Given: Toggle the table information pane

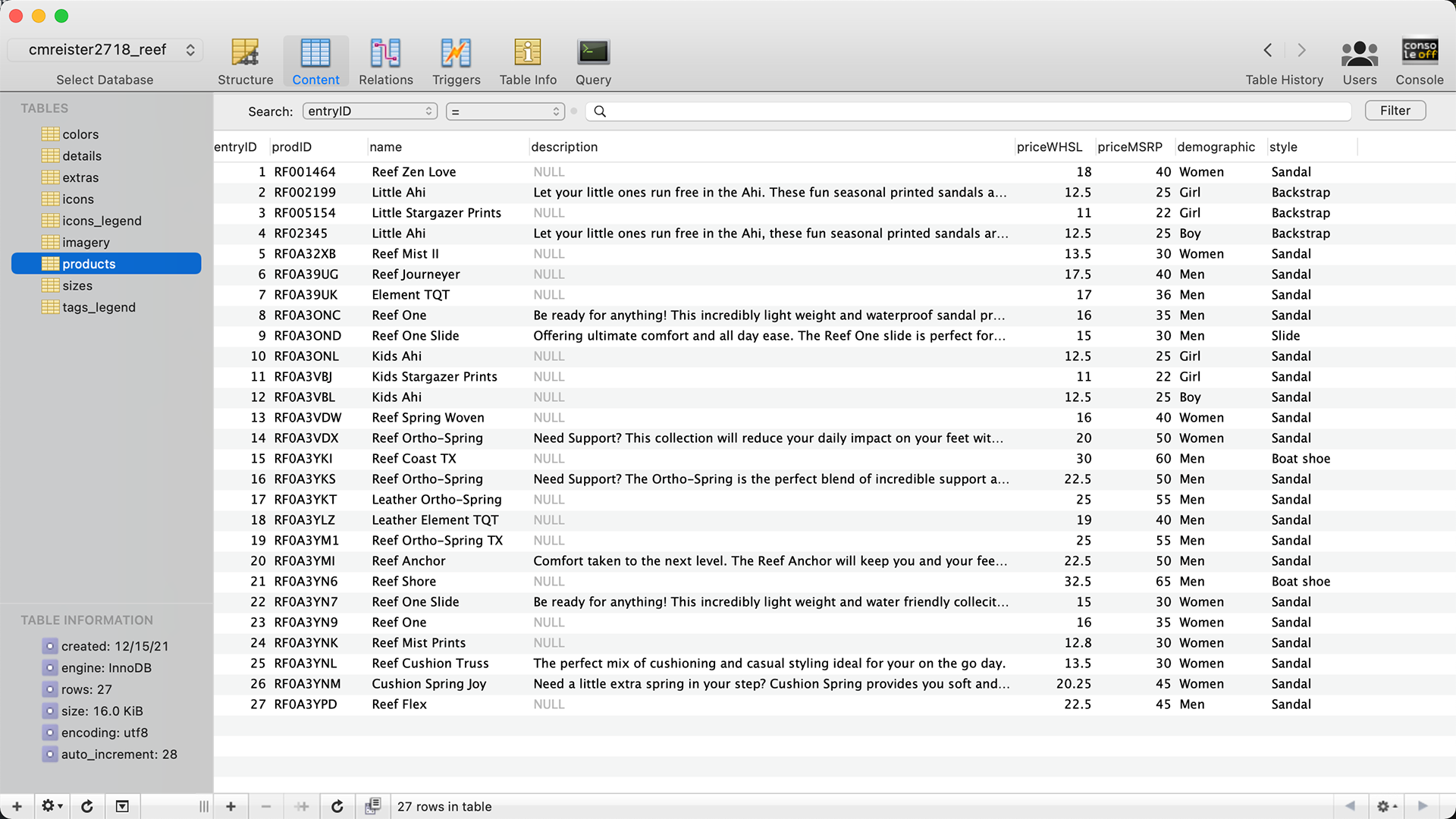Looking at the screenshot, I should [x=122, y=806].
